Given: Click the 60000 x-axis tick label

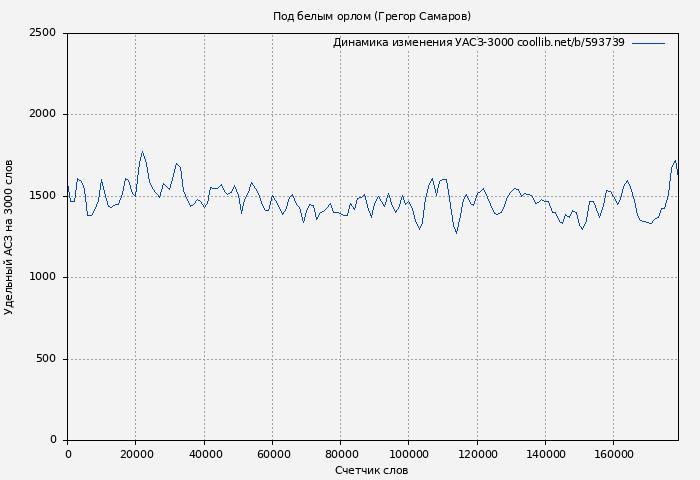Looking at the screenshot, I should point(272,454).
